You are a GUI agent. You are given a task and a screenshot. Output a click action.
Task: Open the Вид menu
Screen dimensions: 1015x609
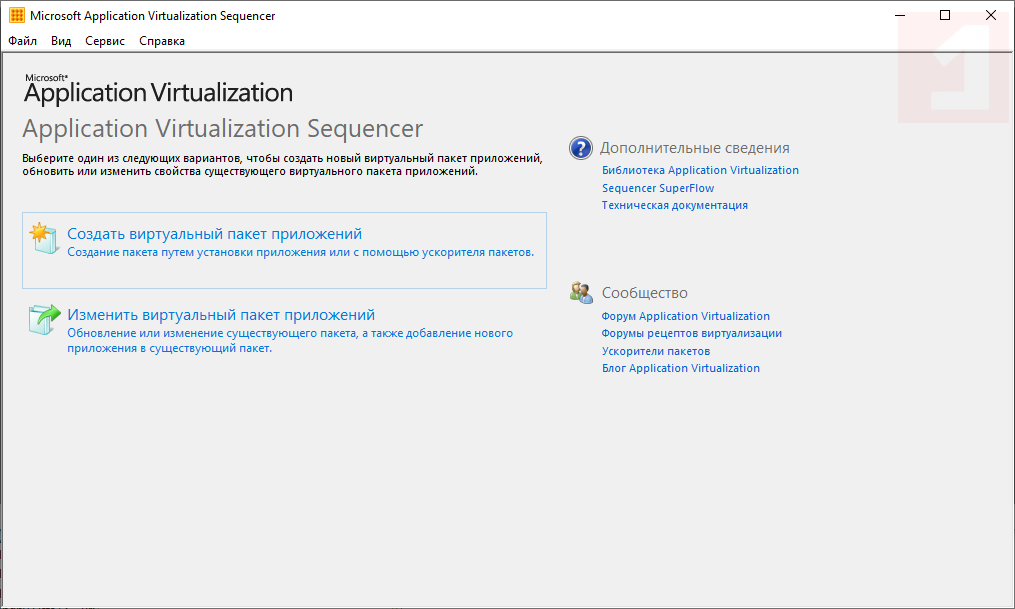pyautogui.click(x=61, y=41)
